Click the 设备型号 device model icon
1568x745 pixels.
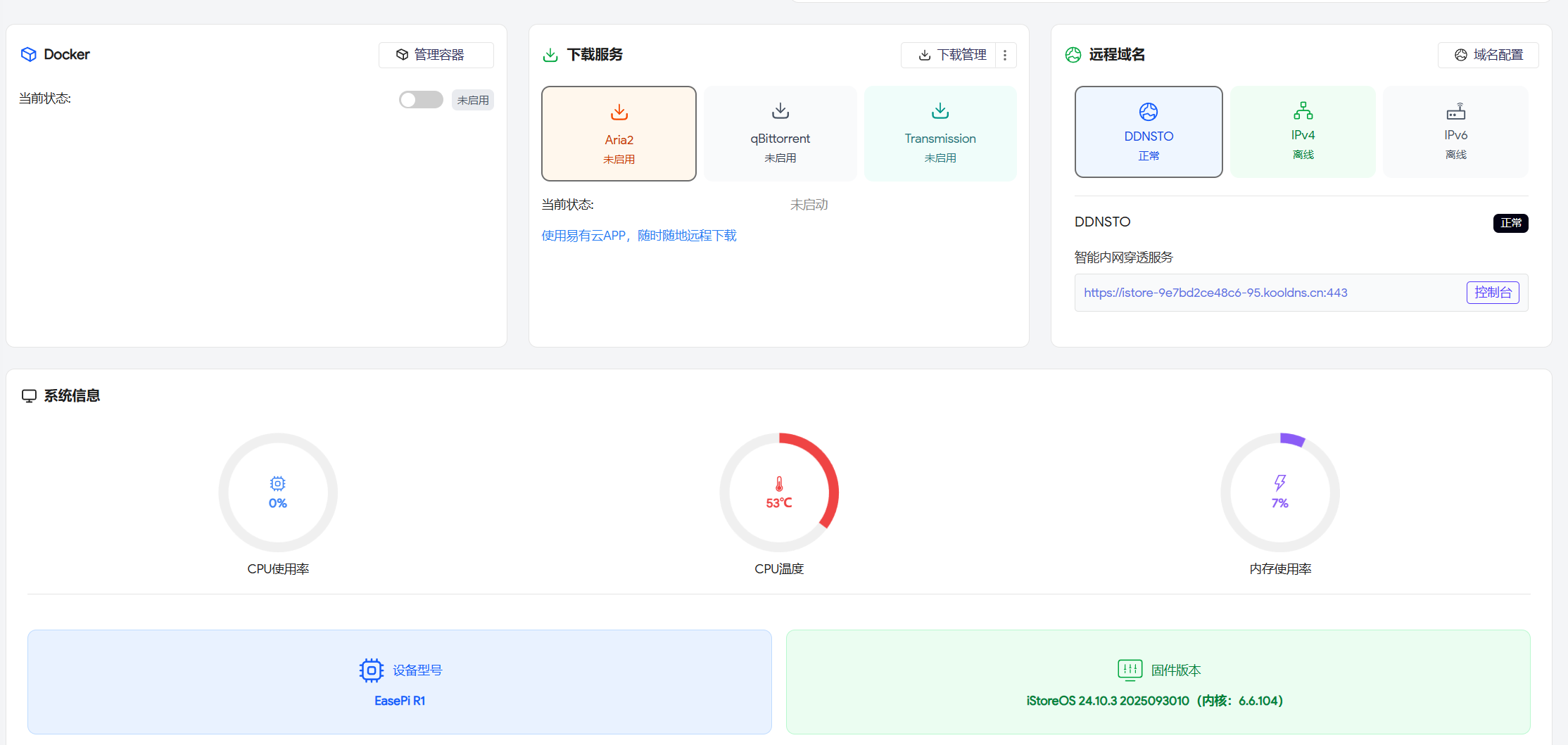(371, 670)
